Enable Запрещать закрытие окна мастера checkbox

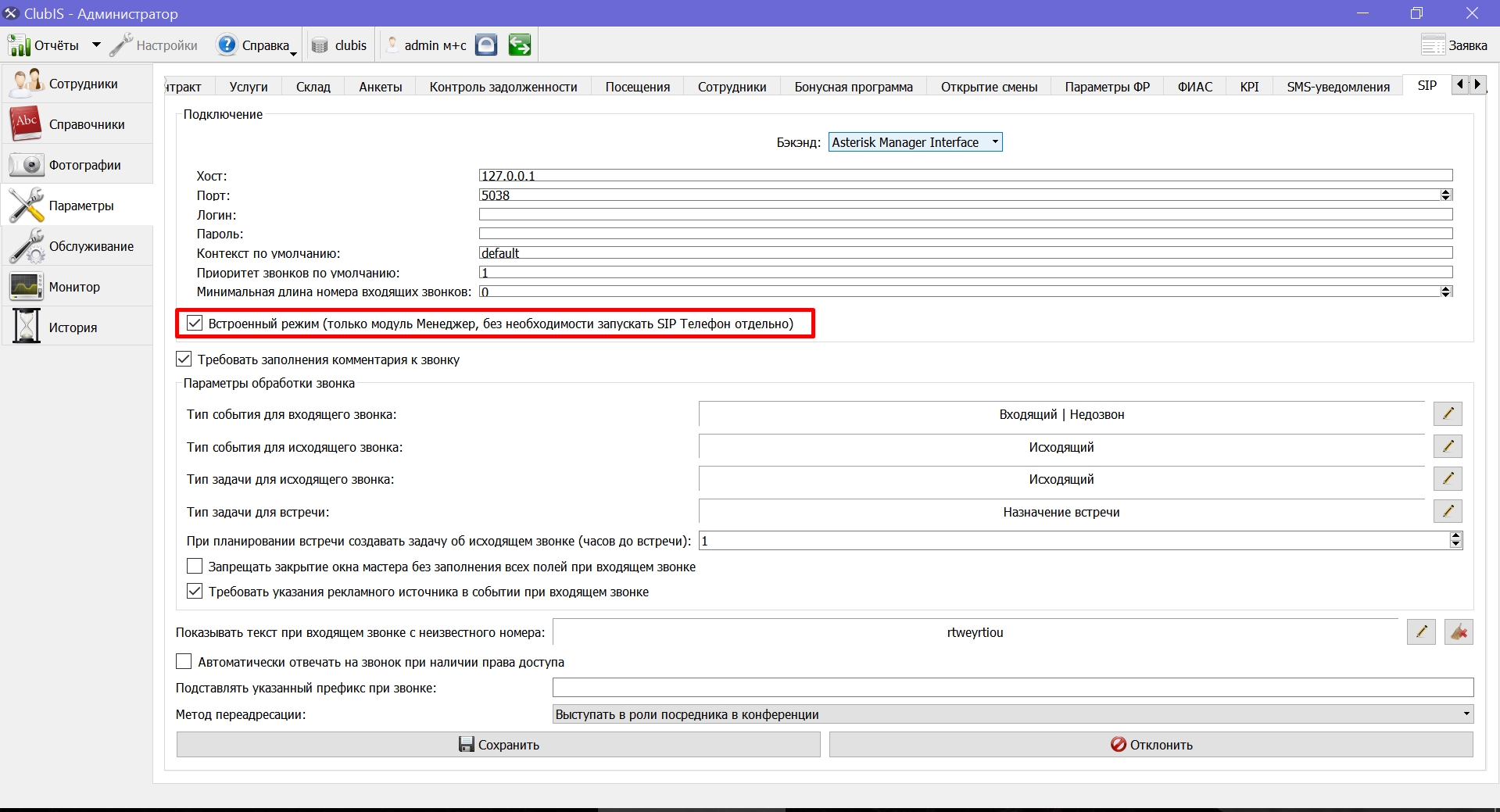point(195,566)
